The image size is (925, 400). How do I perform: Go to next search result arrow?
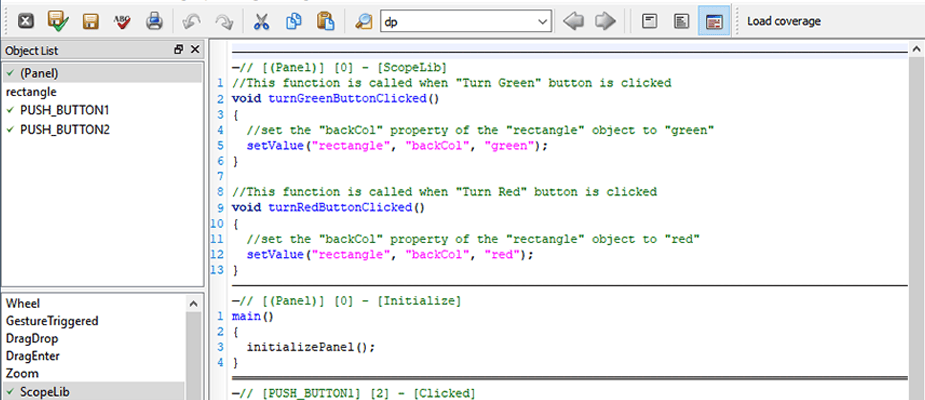point(605,22)
